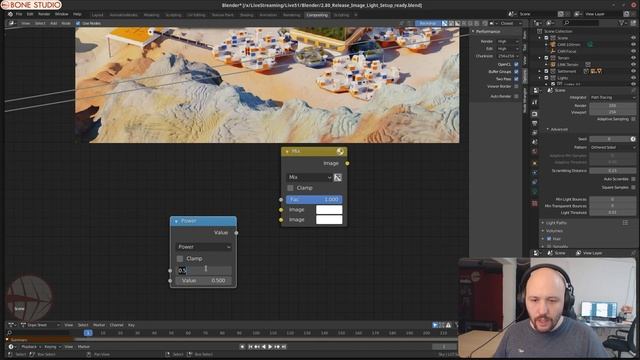This screenshot has width=640, height=360.
Task: Open second Image color swatch on Mix node
Action: (329, 220)
